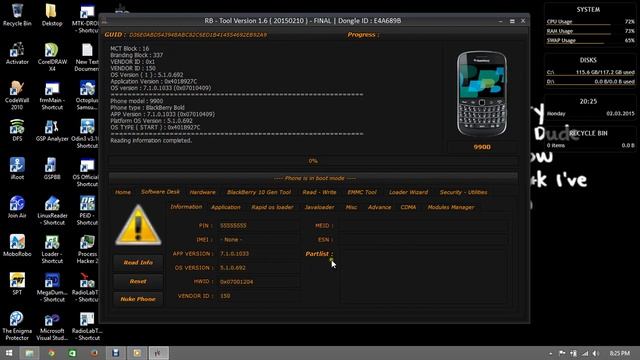
Task: Click the CPU Usage meter widget
Action: pyautogui.click(x=590, y=22)
